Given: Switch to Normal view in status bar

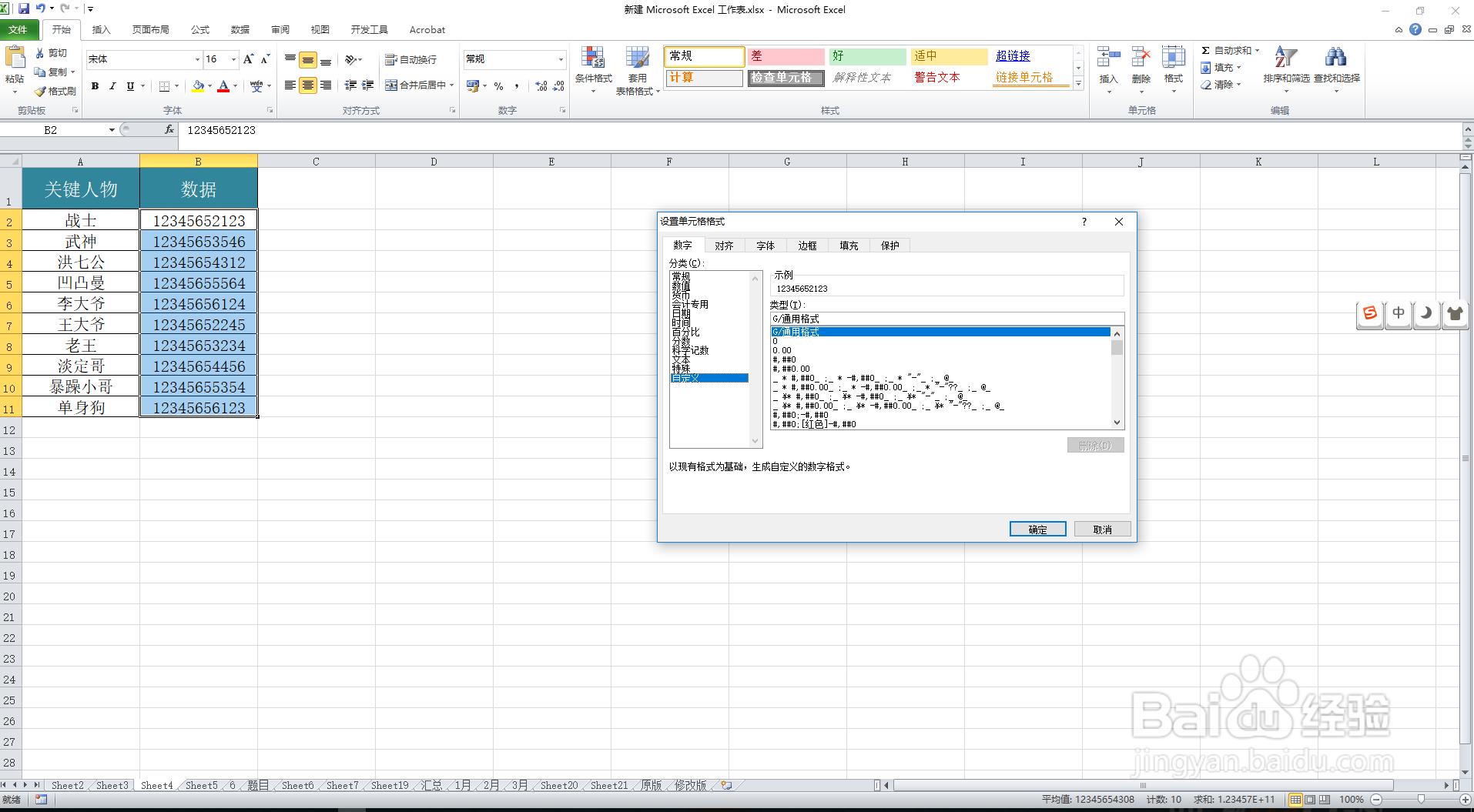Looking at the screenshot, I should coord(1295,800).
